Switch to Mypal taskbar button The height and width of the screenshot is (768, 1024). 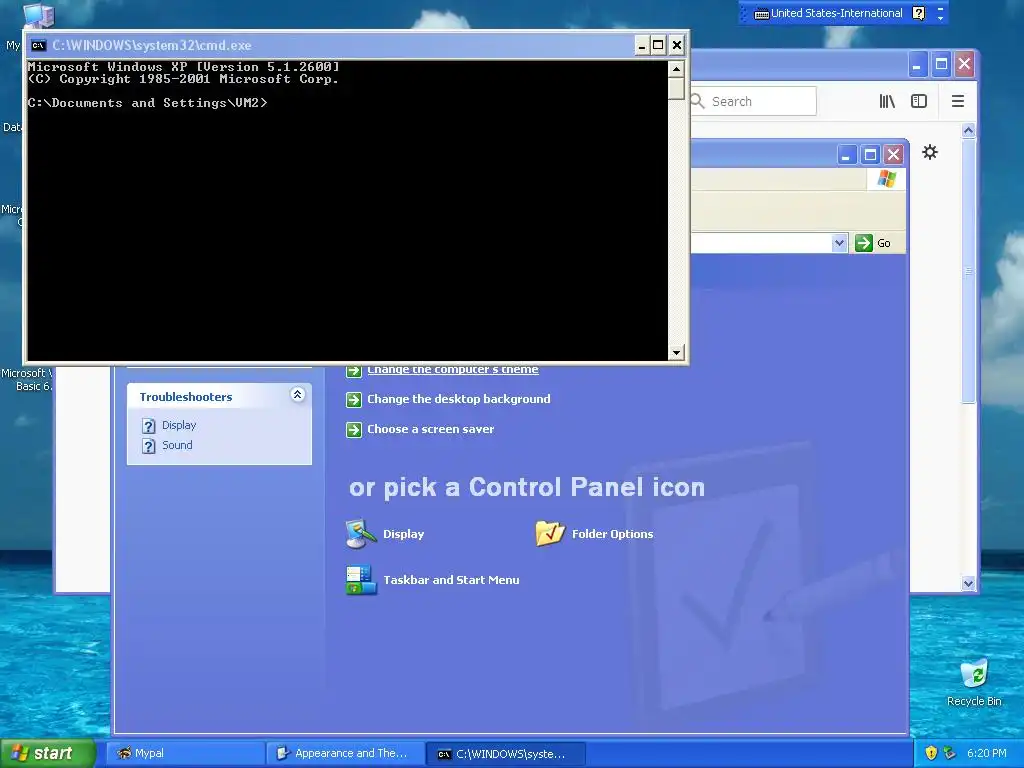[x=185, y=753]
